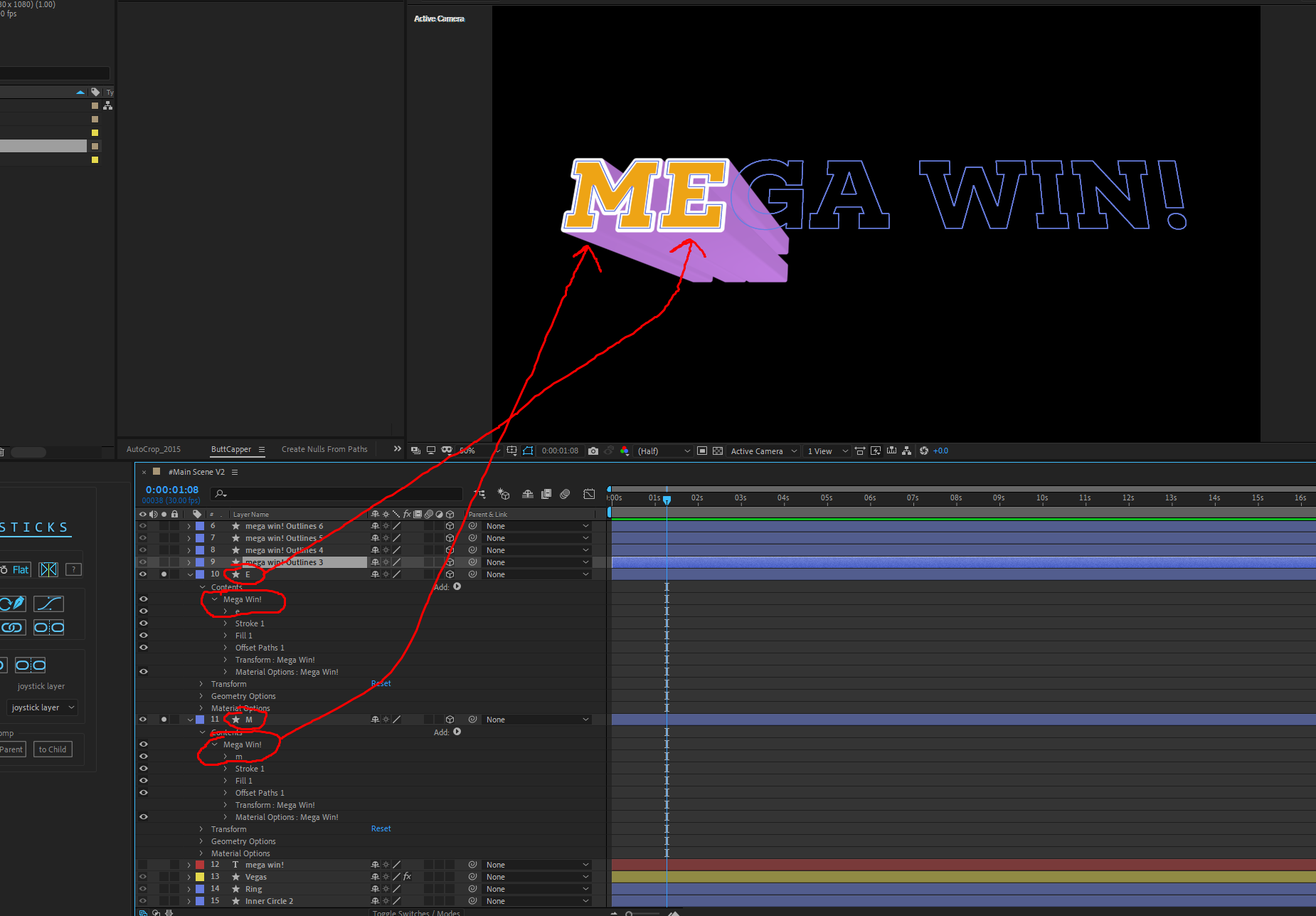The image size is (1316, 916).
Task: Click the Joysticks mirror icon button
Action: (x=48, y=569)
